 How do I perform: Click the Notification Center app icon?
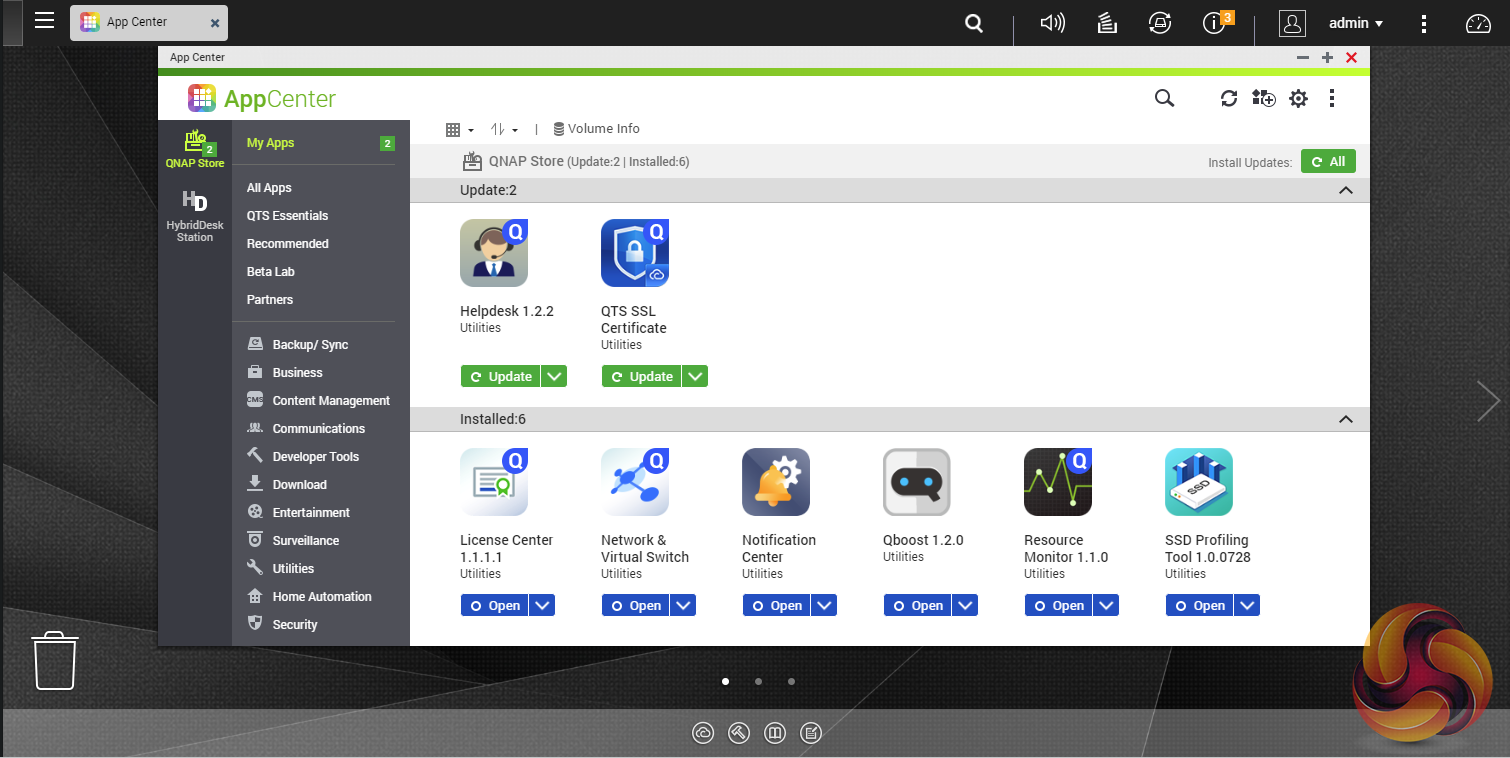click(776, 482)
